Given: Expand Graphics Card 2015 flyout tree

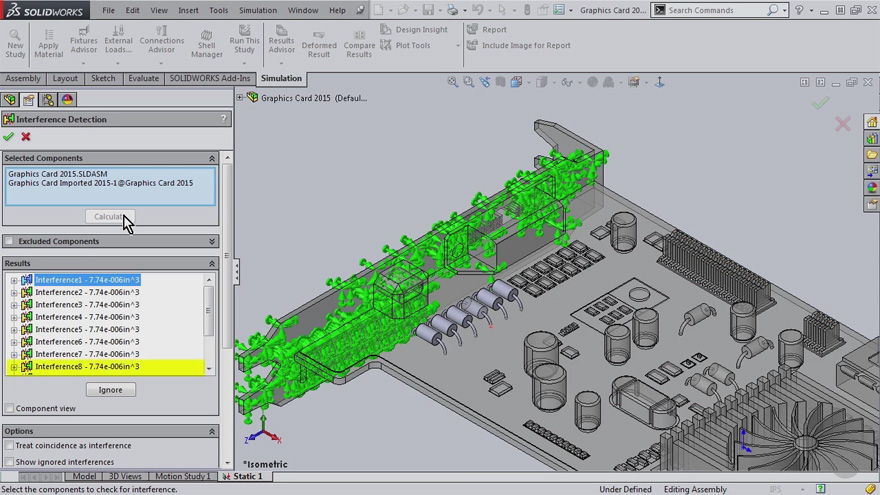Looking at the screenshot, I should (x=240, y=98).
